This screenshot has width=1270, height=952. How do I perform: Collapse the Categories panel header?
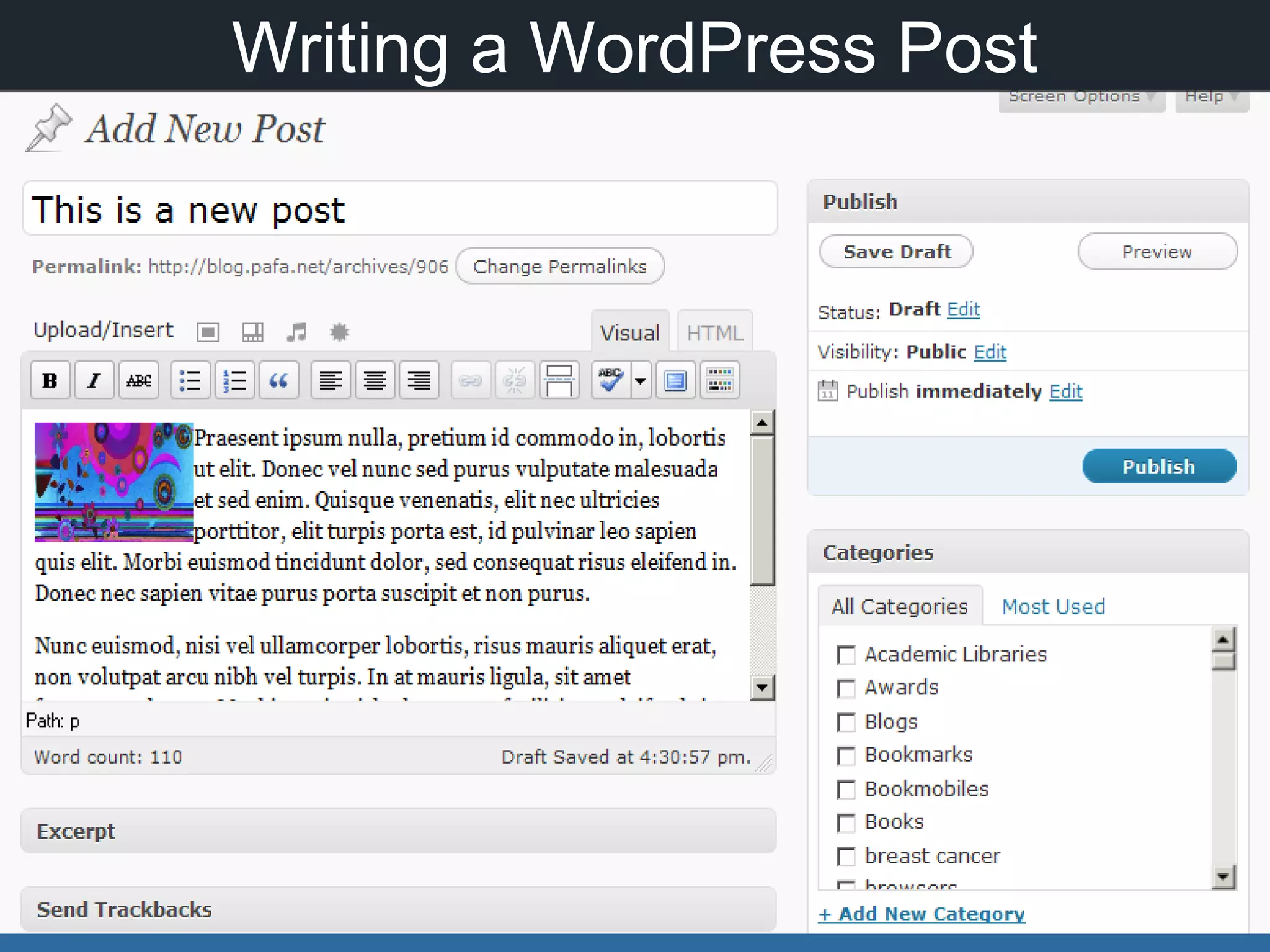pyautogui.click(x=1028, y=552)
